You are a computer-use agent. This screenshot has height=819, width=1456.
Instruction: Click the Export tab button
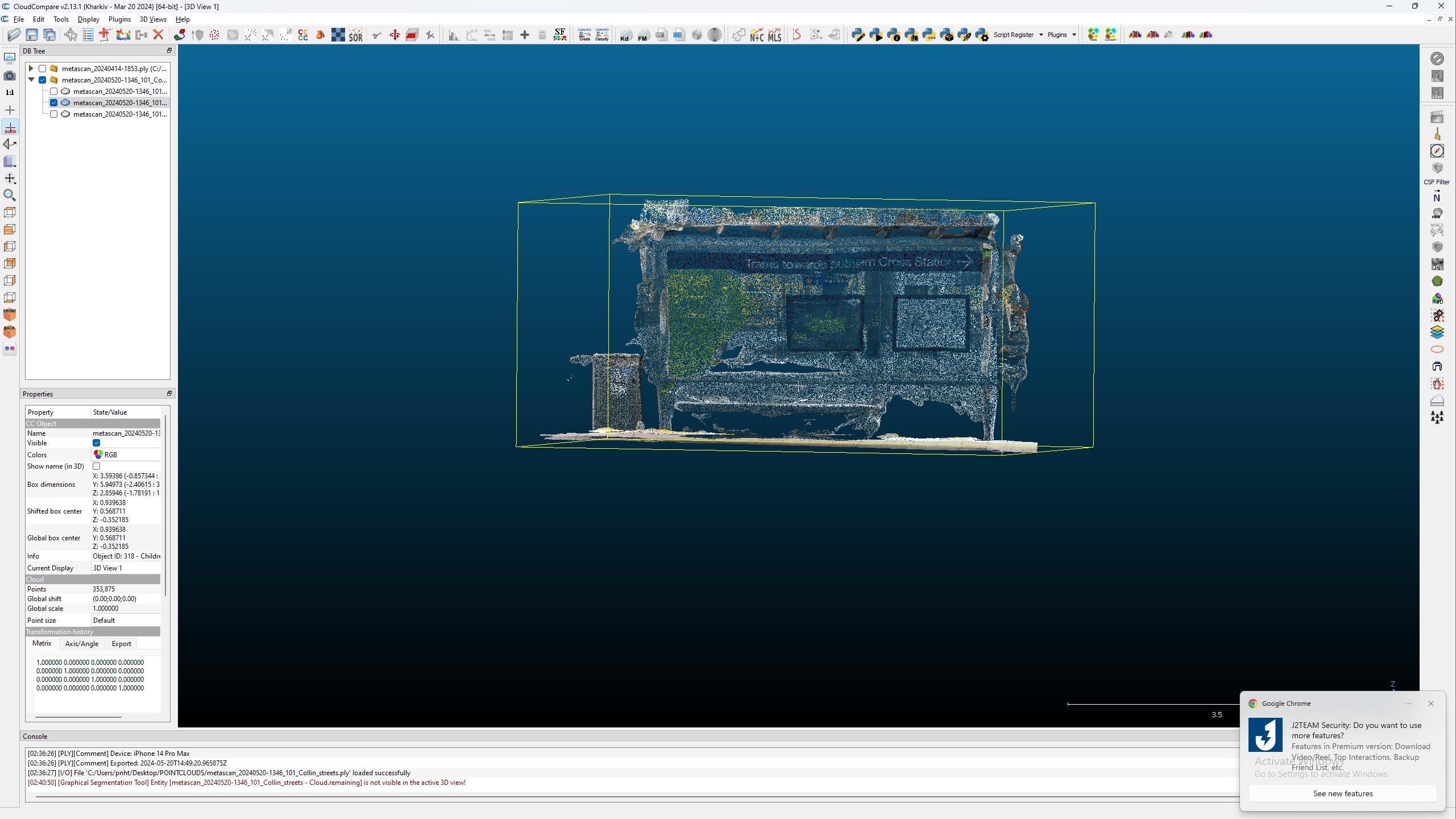click(121, 644)
